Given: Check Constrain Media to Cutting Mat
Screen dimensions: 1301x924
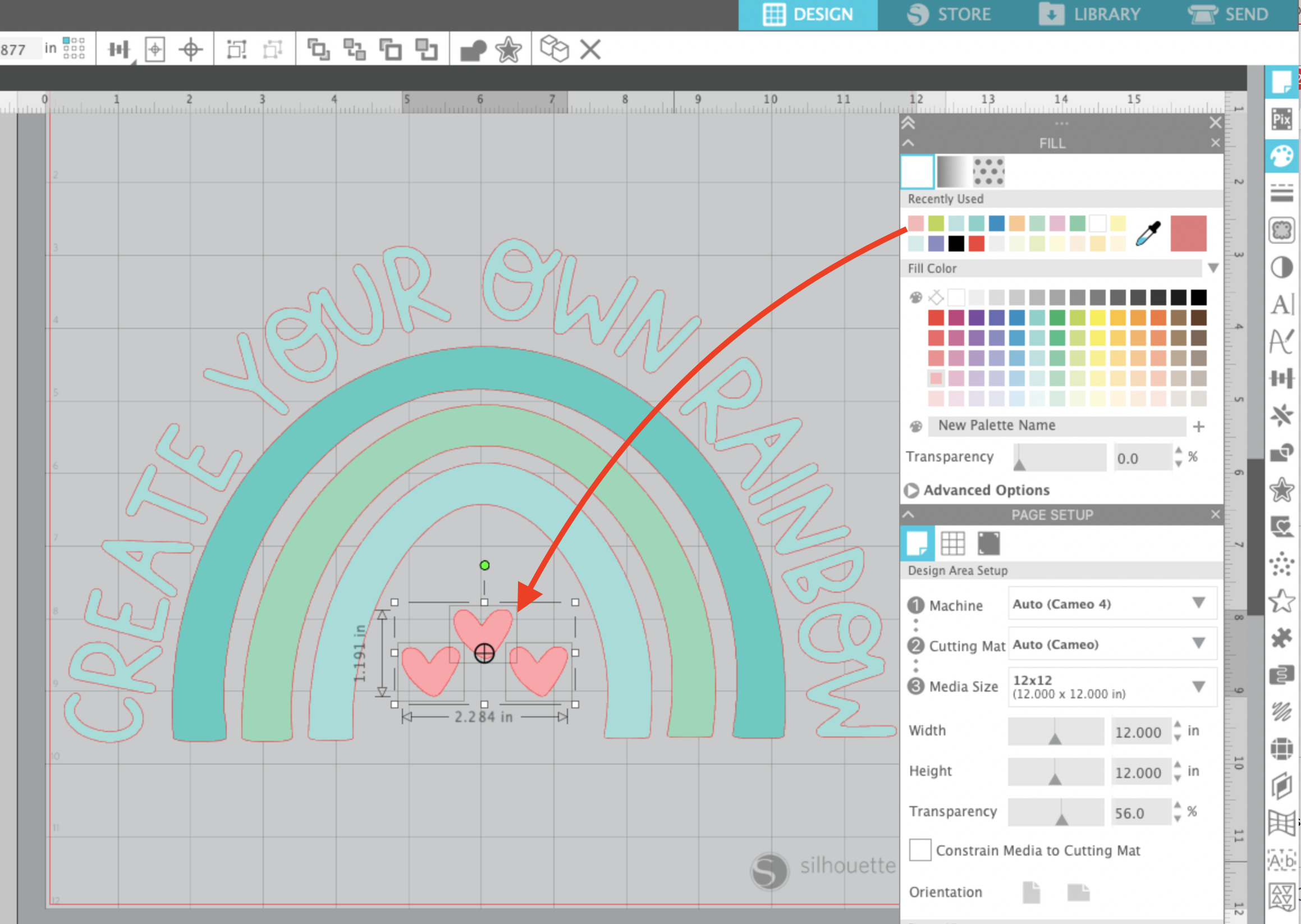Looking at the screenshot, I should (920, 850).
